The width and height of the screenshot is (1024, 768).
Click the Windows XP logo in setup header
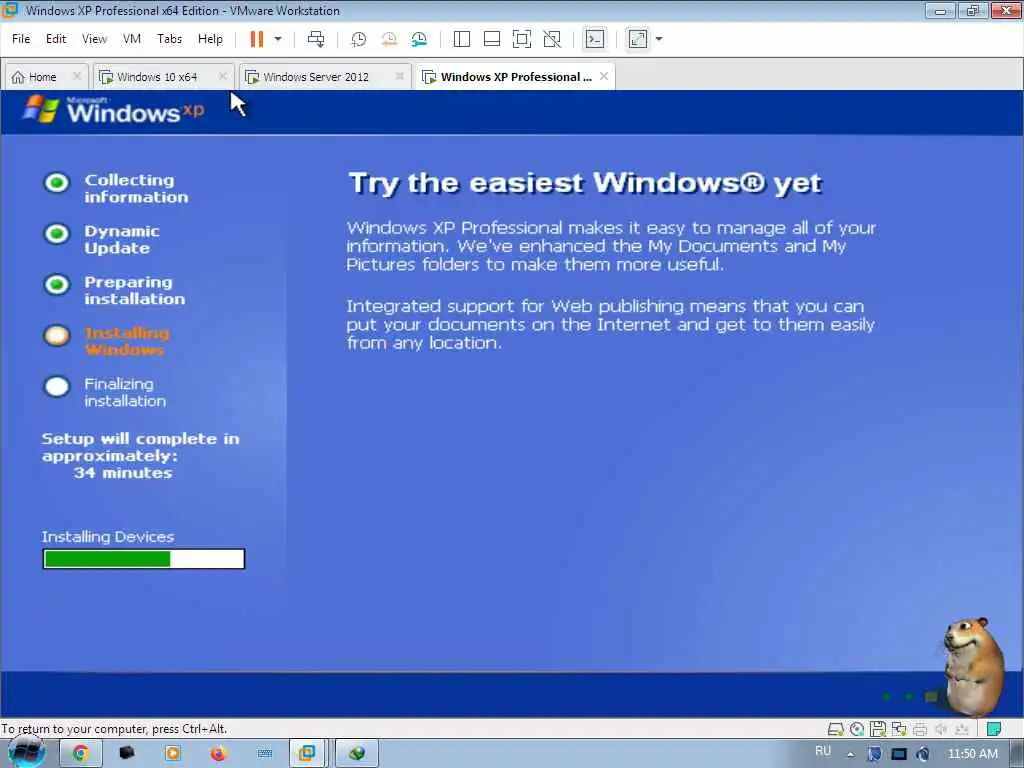coord(114,111)
